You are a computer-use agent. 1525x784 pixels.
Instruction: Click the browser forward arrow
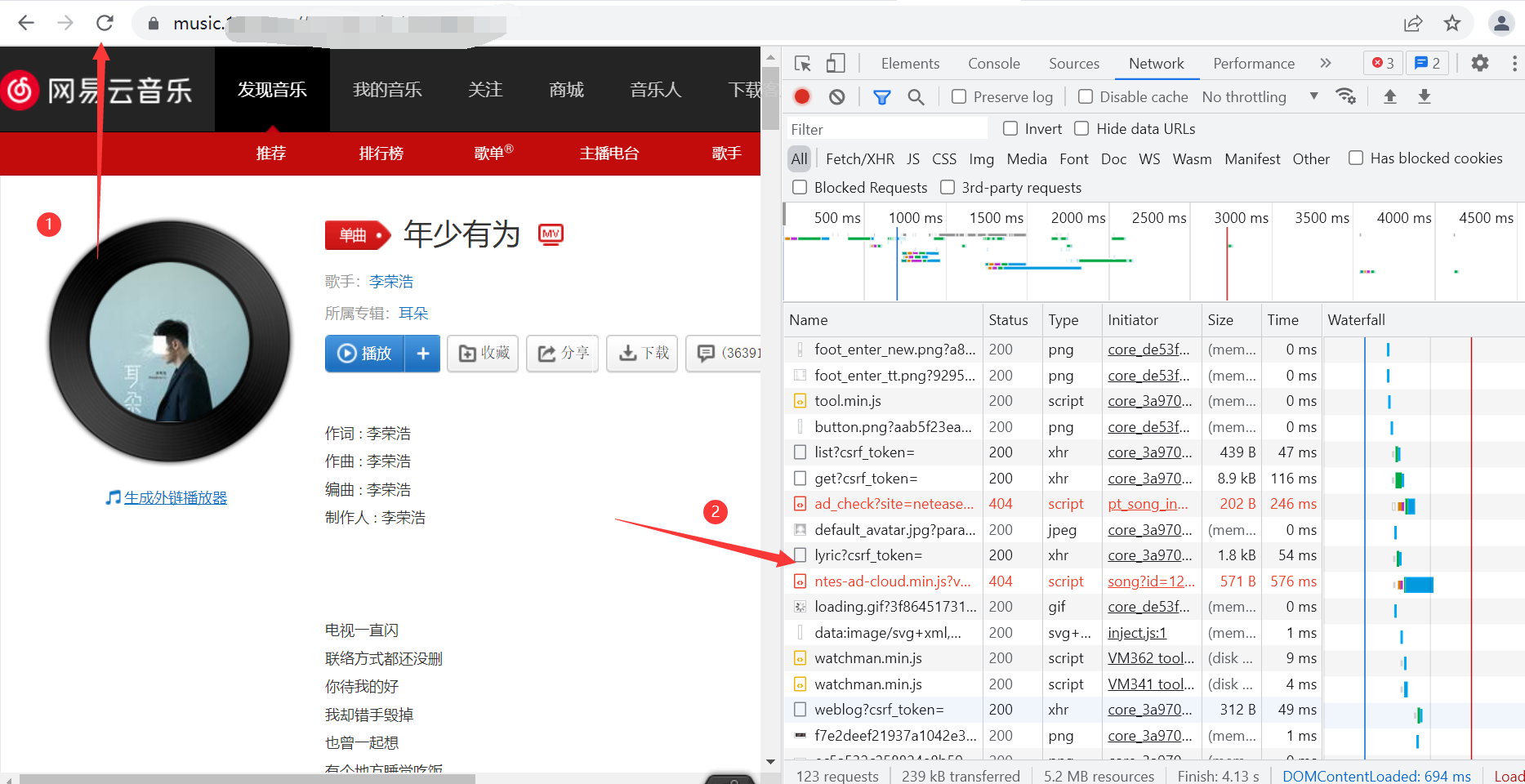coord(65,23)
